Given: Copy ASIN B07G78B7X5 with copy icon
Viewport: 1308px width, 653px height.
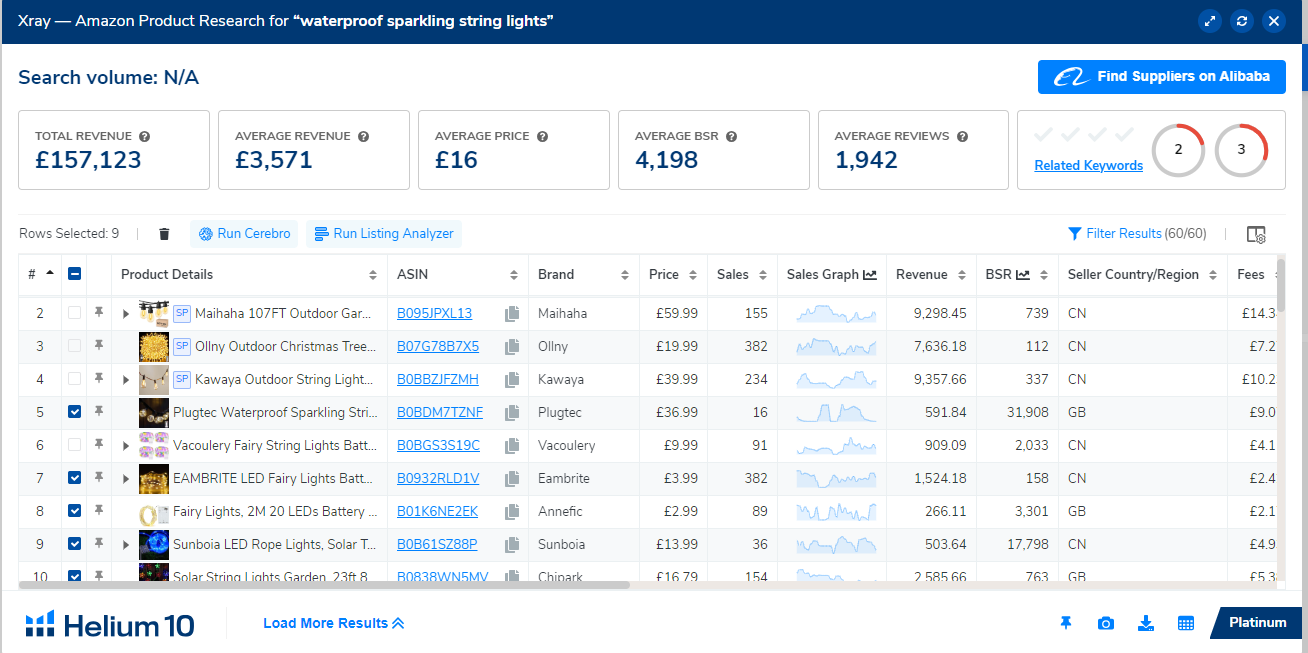Looking at the screenshot, I should tap(512, 347).
